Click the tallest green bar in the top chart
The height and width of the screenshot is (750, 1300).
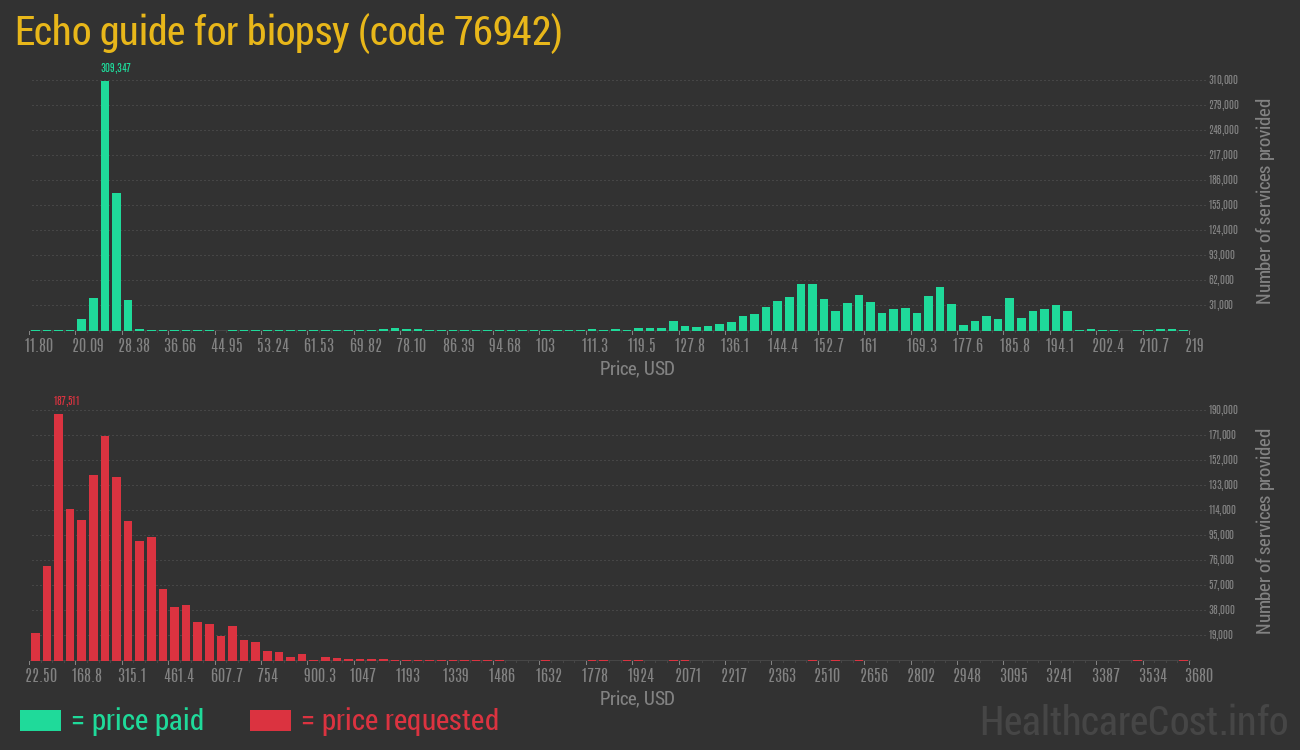click(105, 205)
